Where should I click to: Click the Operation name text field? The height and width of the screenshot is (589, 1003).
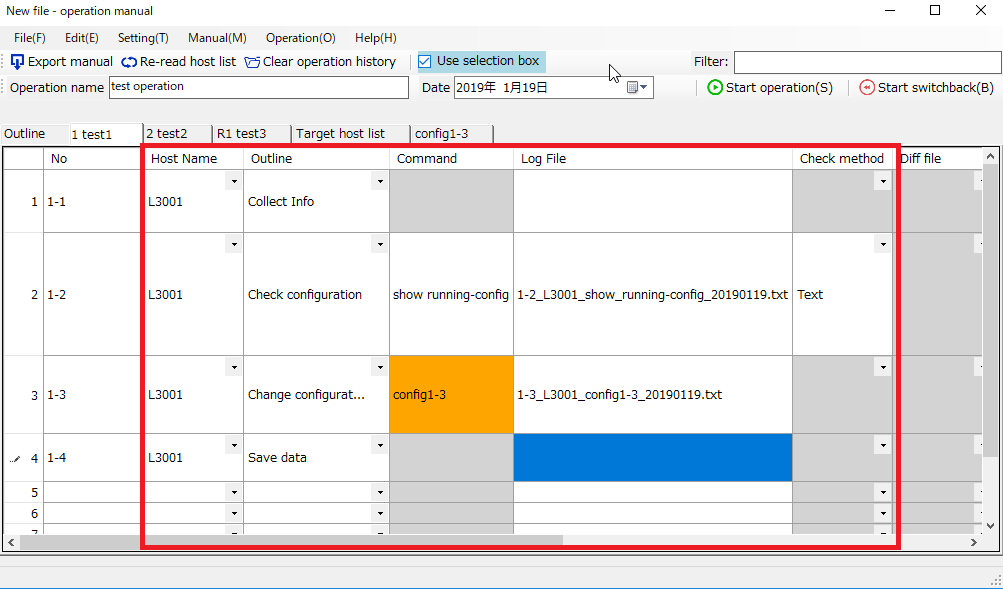[x=258, y=88]
